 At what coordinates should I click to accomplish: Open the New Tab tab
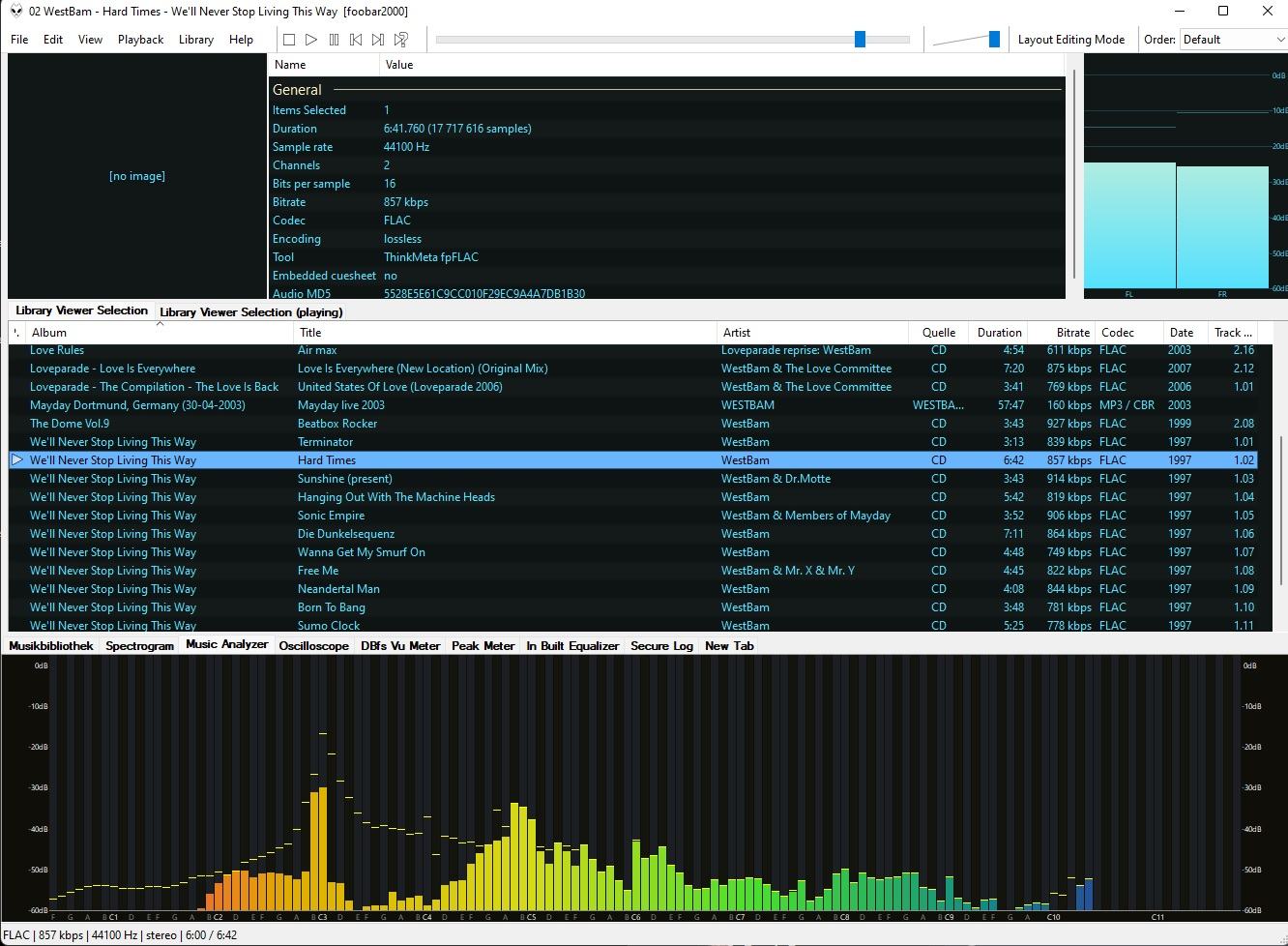tap(729, 646)
